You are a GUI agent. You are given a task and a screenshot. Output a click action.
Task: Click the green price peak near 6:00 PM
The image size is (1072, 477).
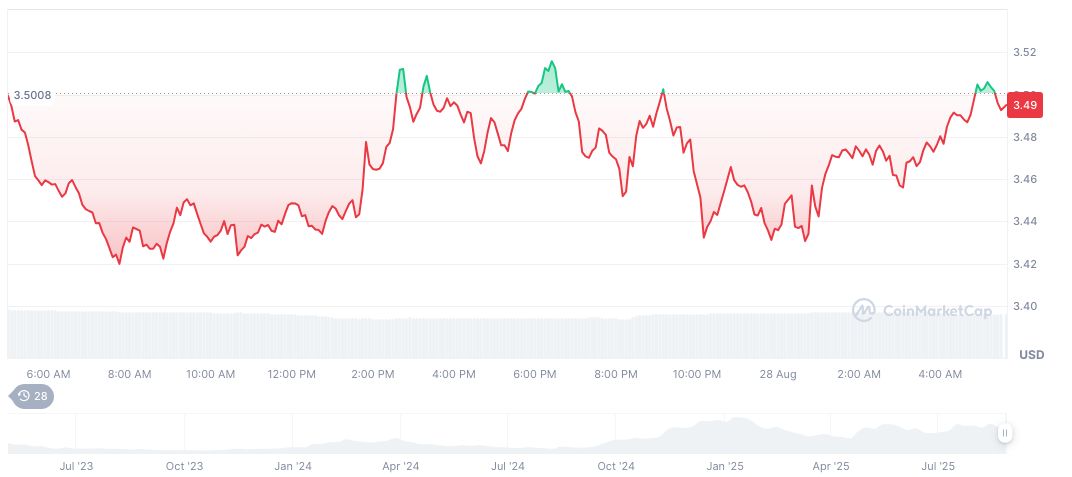tap(551, 63)
